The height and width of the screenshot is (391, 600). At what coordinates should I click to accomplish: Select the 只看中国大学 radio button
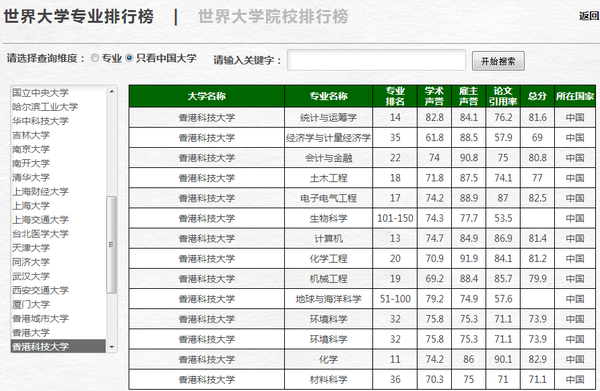coord(129,58)
